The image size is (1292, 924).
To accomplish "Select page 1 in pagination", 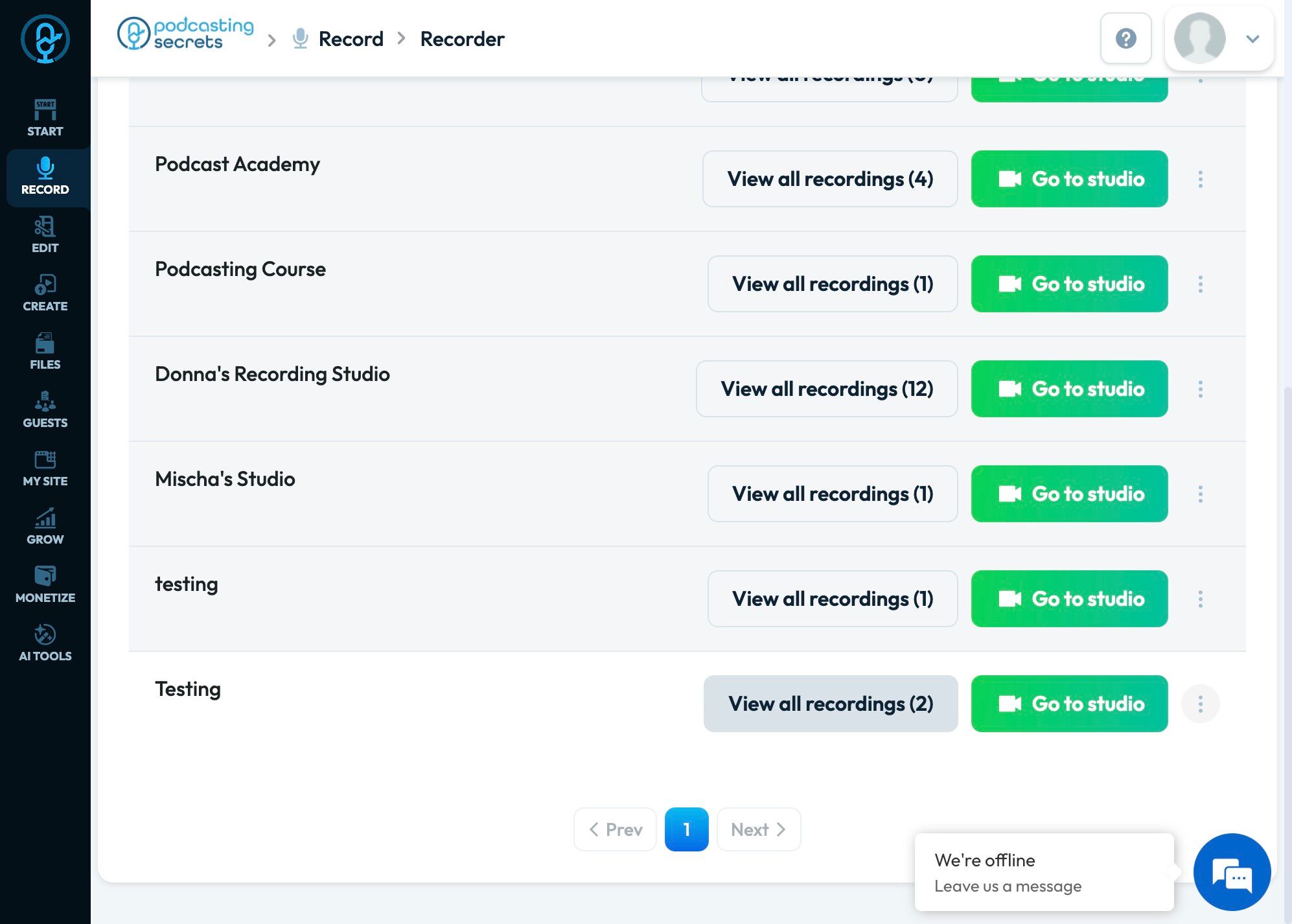I will pos(686,829).
